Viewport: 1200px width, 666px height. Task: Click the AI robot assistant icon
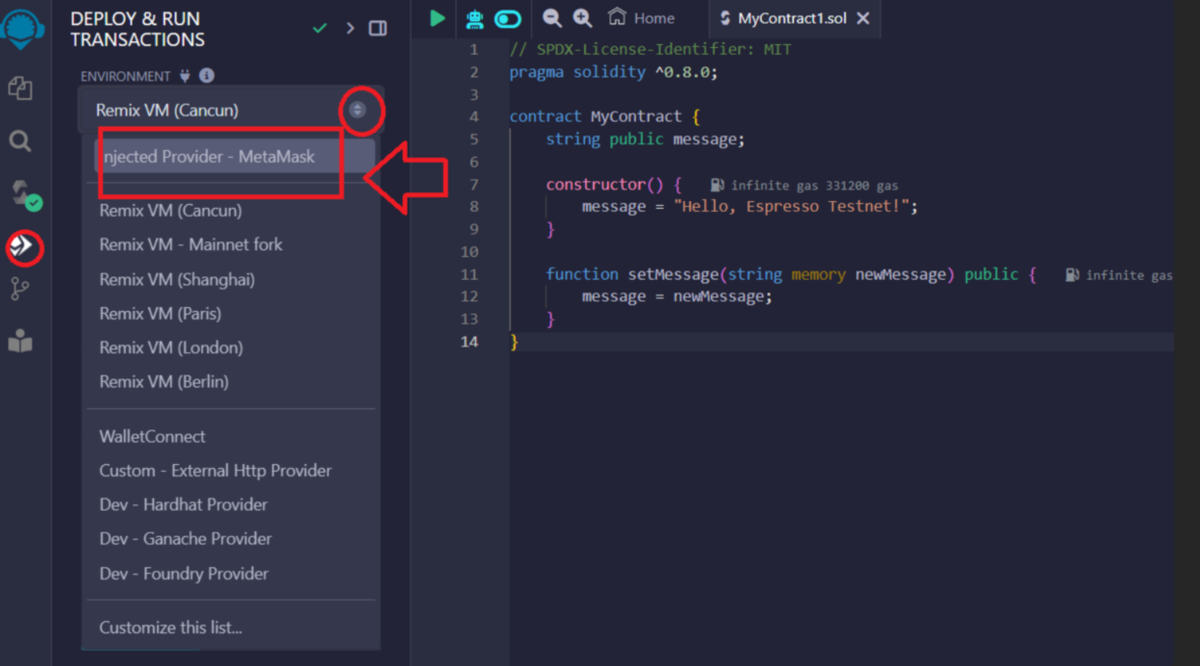click(474, 18)
